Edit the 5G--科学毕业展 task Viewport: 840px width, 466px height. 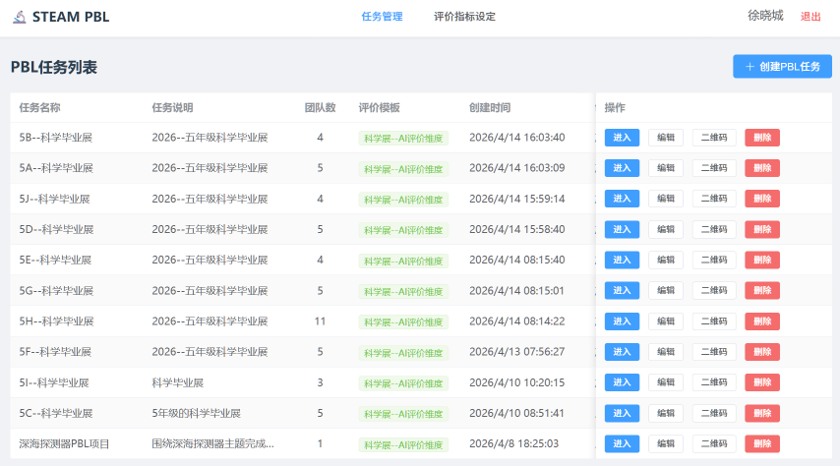(665, 290)
